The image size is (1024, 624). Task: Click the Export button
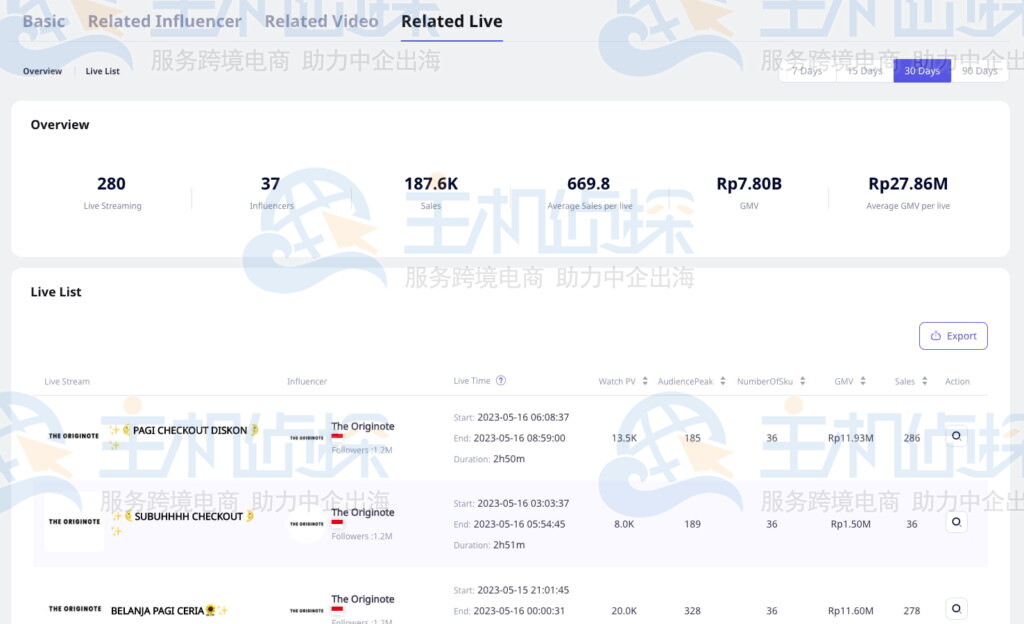tap(953, 336)
